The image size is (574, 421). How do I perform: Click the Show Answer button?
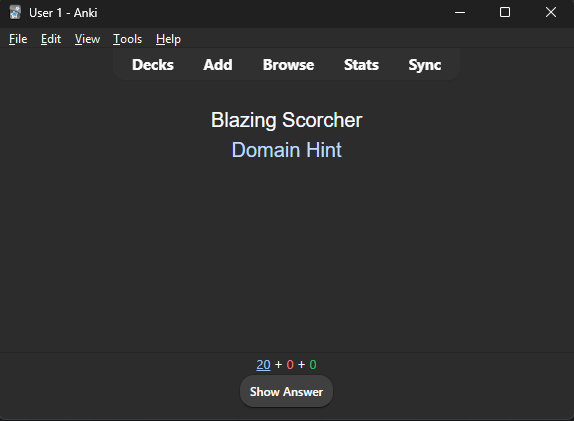coord(286,391)
